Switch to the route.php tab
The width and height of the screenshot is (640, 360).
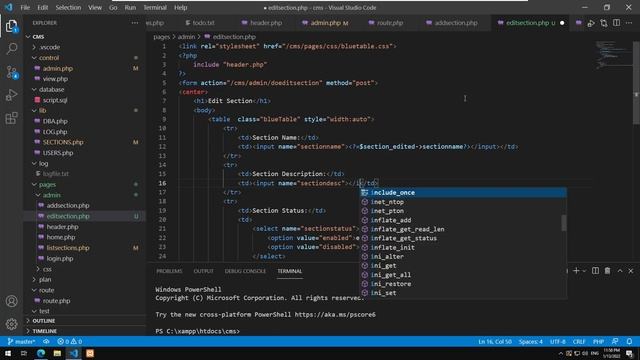point(385,23)
